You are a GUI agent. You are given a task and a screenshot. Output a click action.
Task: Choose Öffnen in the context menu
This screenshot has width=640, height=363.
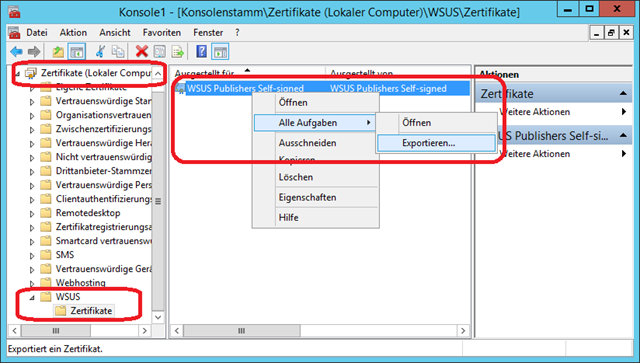316,102
